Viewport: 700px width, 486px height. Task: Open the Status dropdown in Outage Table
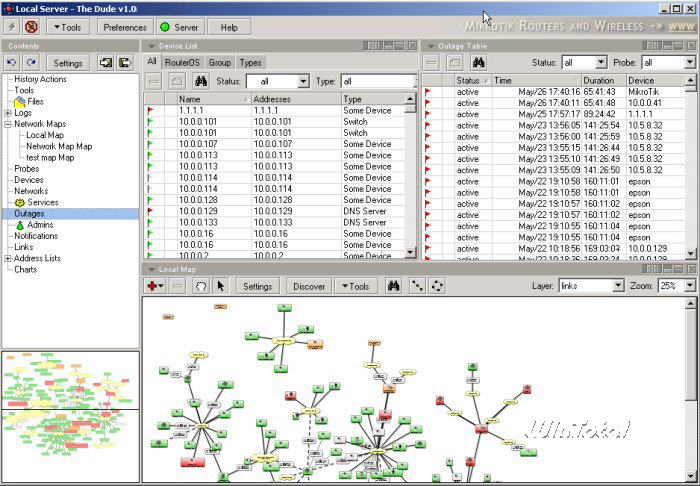pyautogui.click(x=601, y=62)
